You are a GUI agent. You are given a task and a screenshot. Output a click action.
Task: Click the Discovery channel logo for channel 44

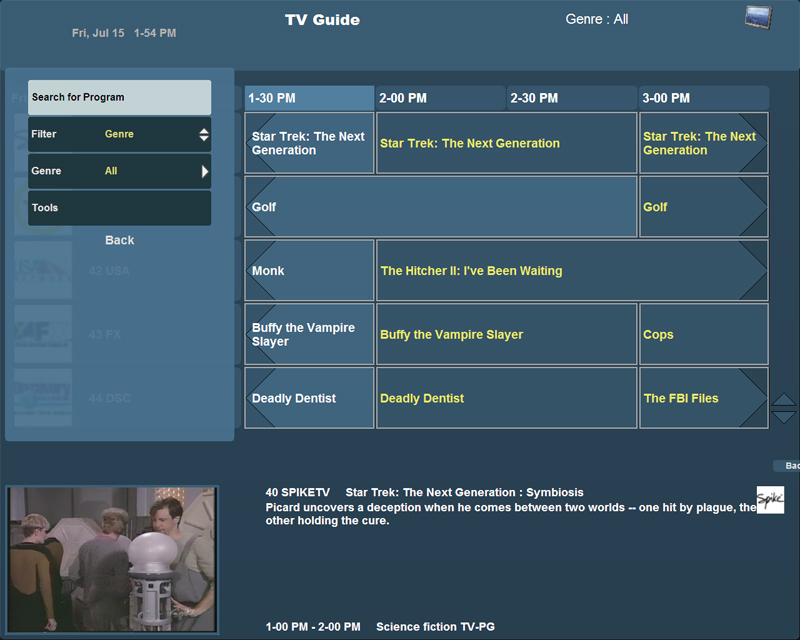[x=43, y=398]
